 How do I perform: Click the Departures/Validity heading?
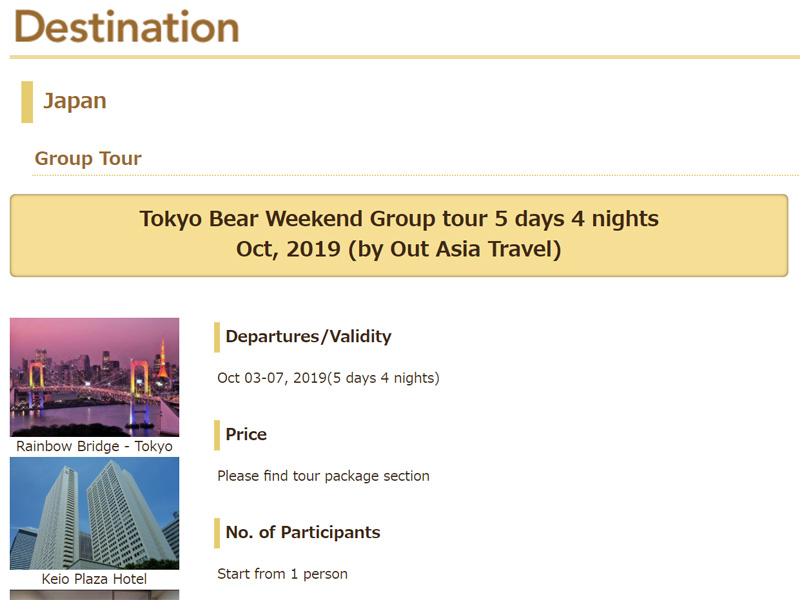308,337
